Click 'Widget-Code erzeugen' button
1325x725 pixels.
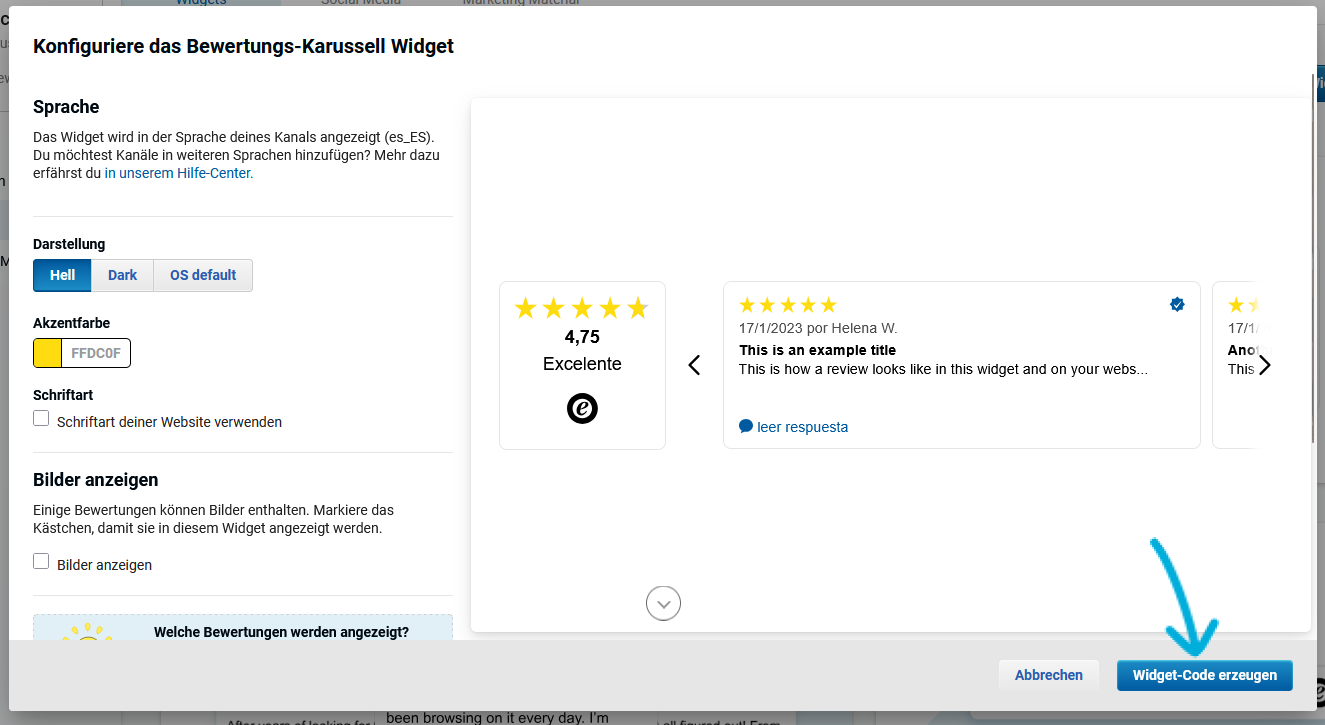tap(1204, 675)
